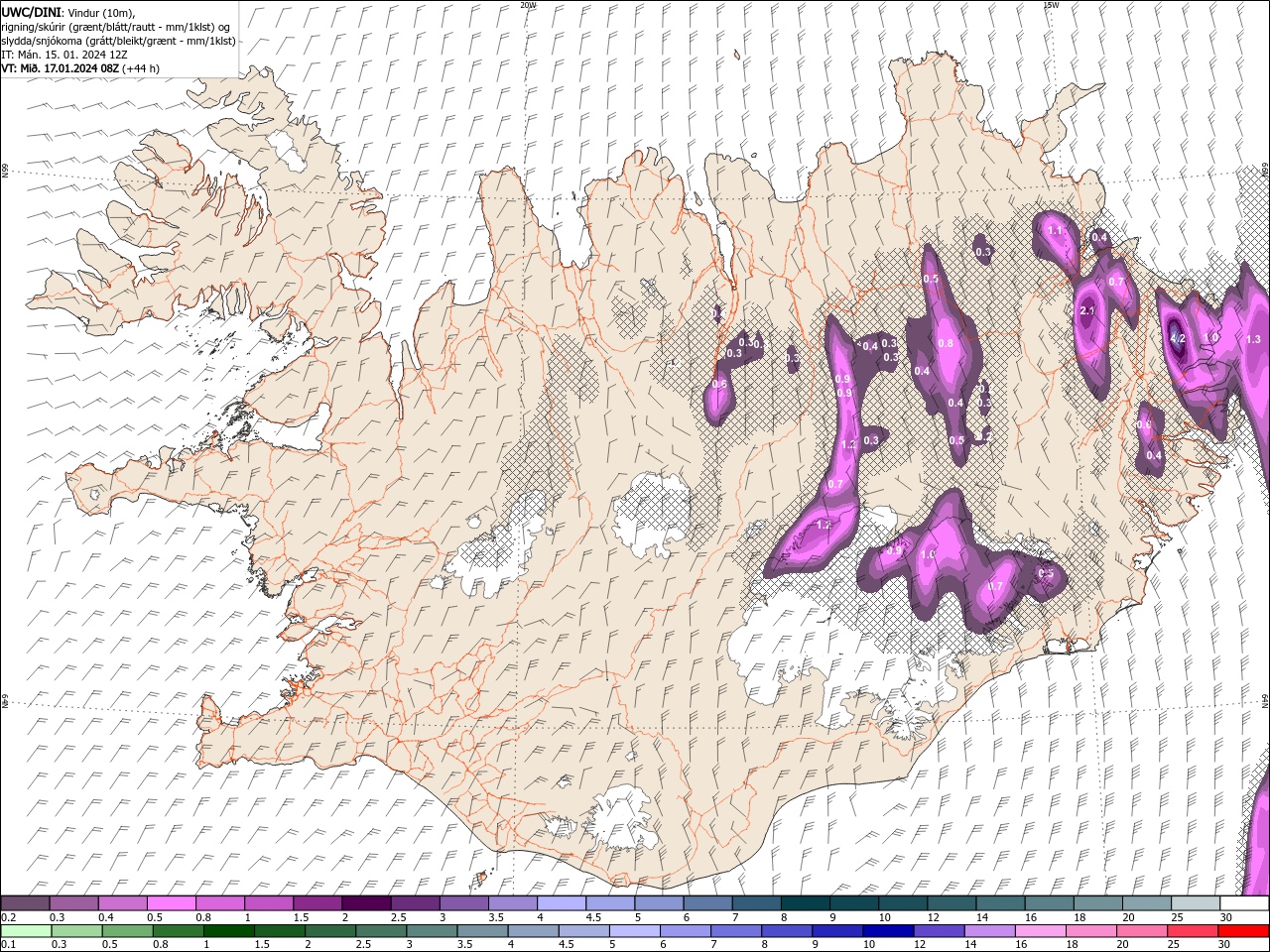
Task: Click the 1.3 snowfall value on the map
Action: pos(1253,339)
